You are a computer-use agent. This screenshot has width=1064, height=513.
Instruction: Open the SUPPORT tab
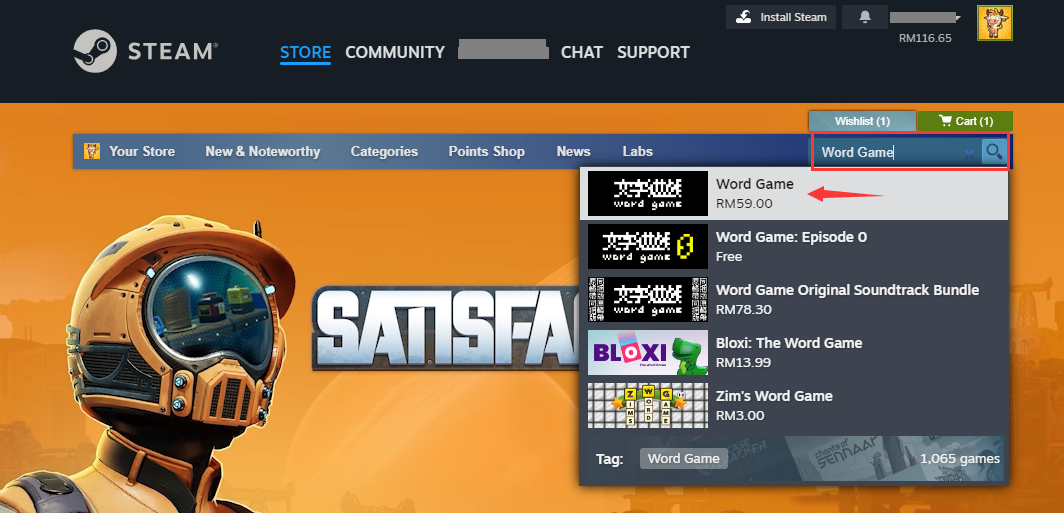[x=653, y=52]
